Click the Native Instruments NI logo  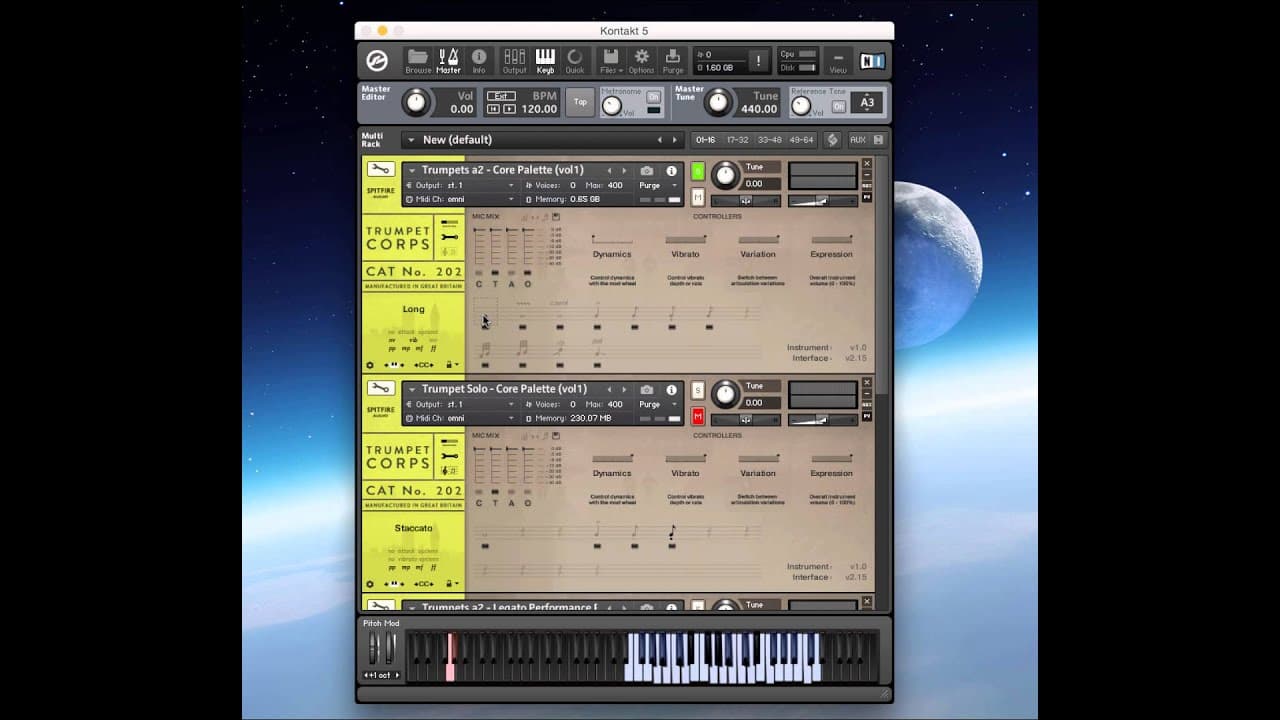(x=873, y=61)
